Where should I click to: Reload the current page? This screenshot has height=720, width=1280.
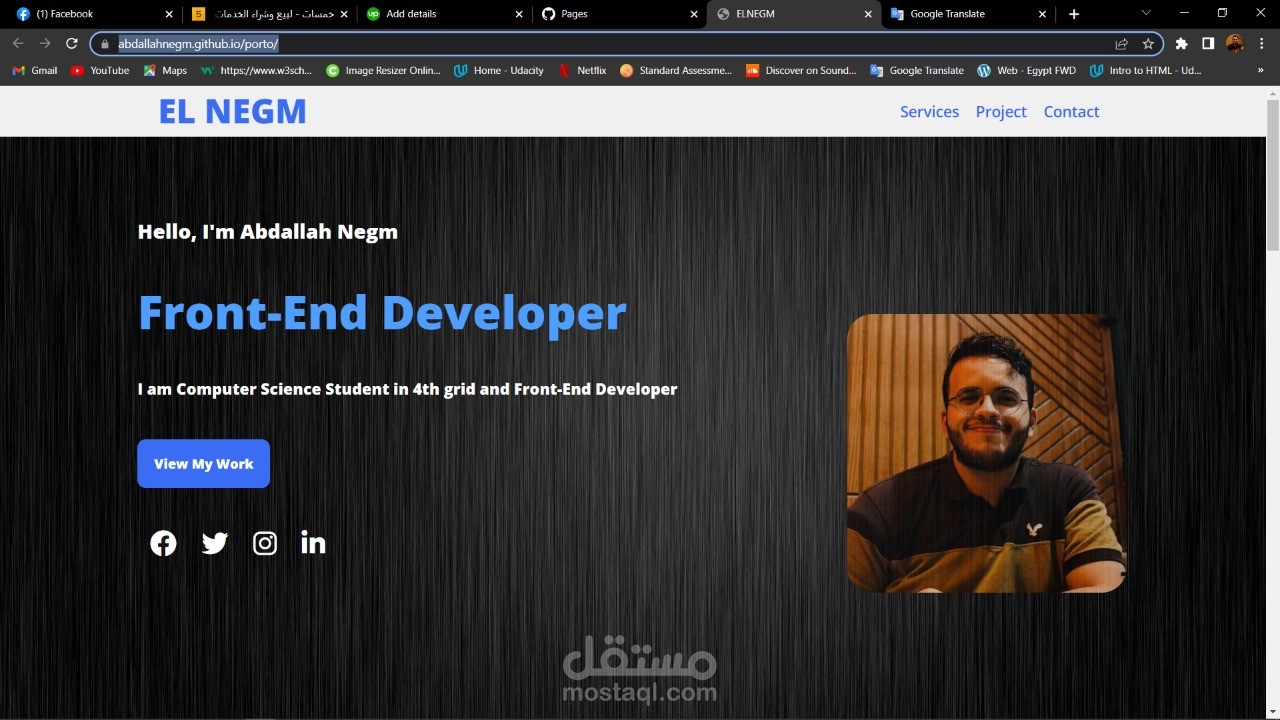(x=72, y=44)
